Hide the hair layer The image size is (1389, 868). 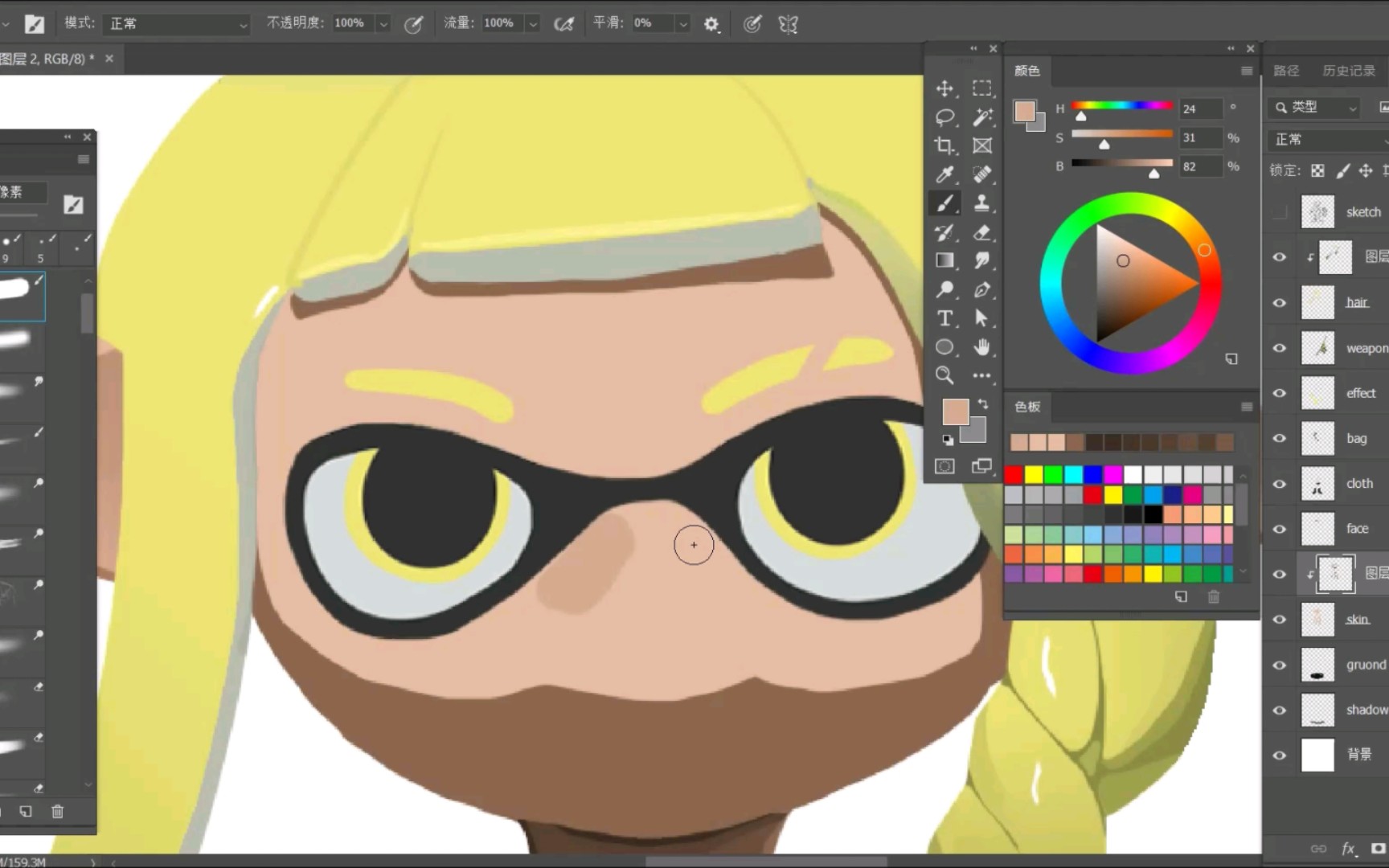(1280, 303)
